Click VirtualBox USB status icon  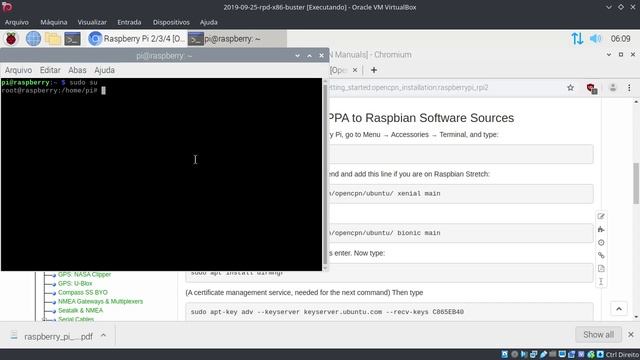pyautogui.click(x=544, y=355)
